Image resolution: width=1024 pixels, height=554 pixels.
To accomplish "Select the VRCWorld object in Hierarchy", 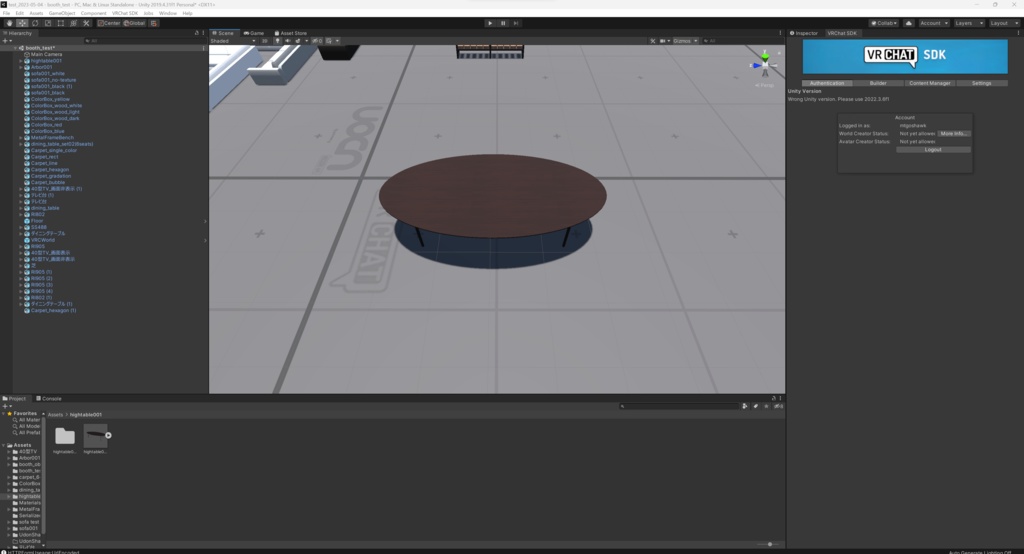I will click(43, 240).
